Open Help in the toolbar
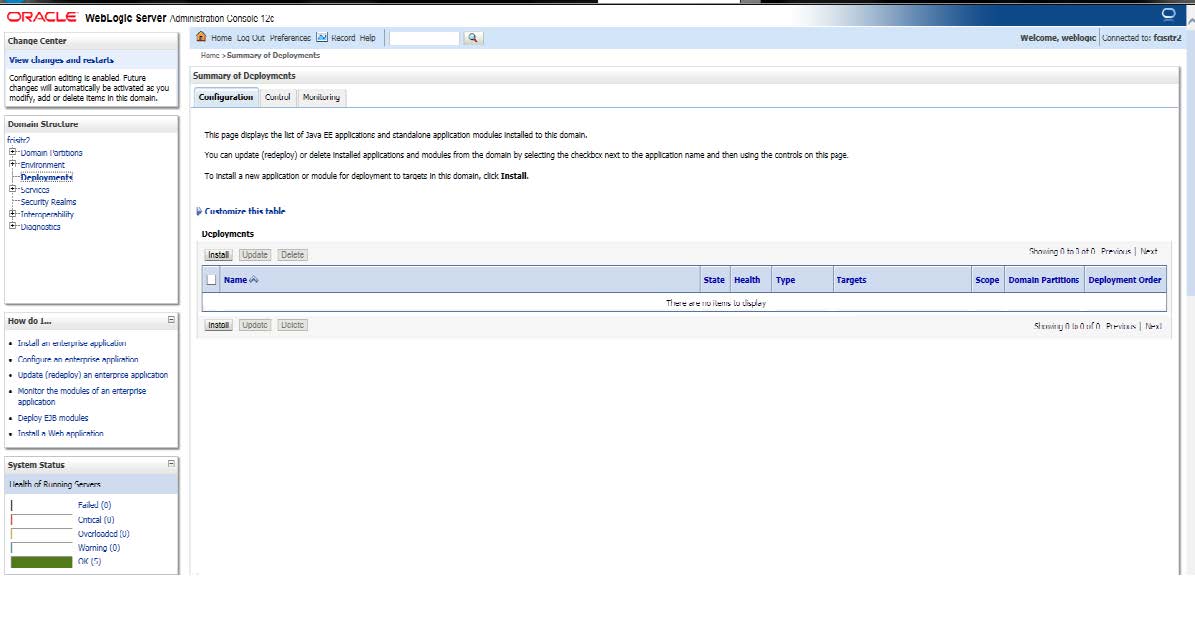Viewport: 1195px width, 620px height. click(367, 37)
